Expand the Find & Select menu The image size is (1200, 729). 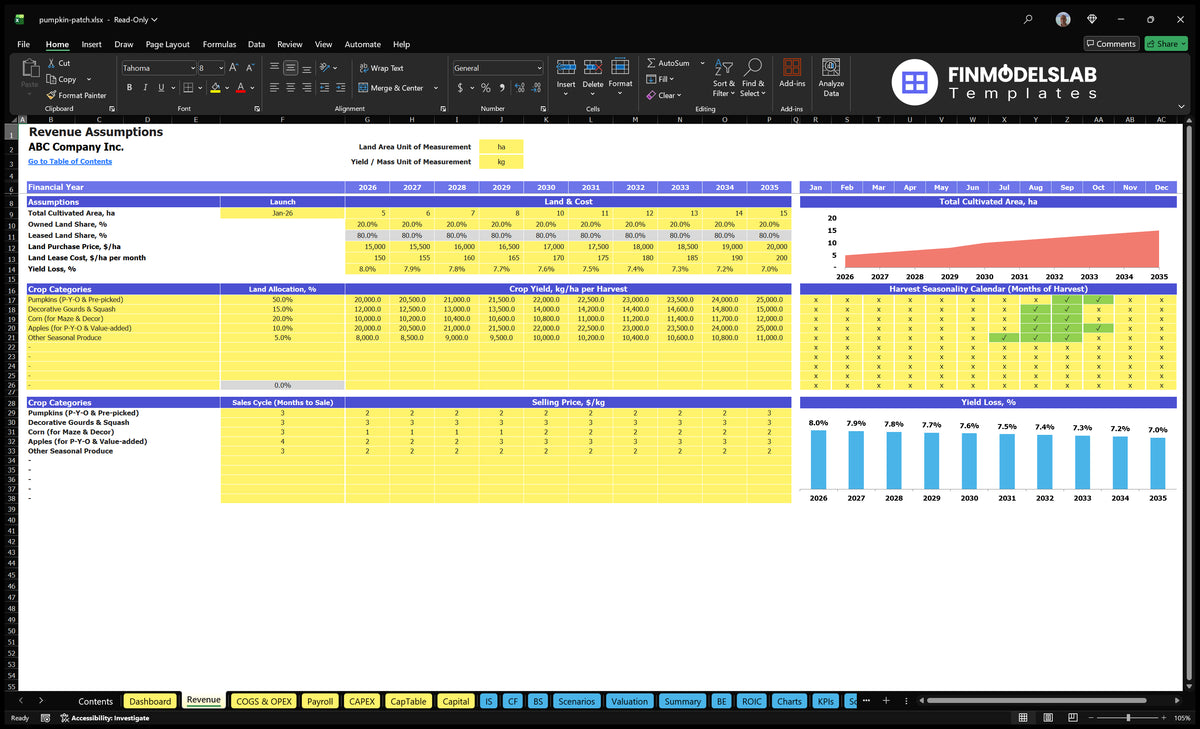coord(753,78)
